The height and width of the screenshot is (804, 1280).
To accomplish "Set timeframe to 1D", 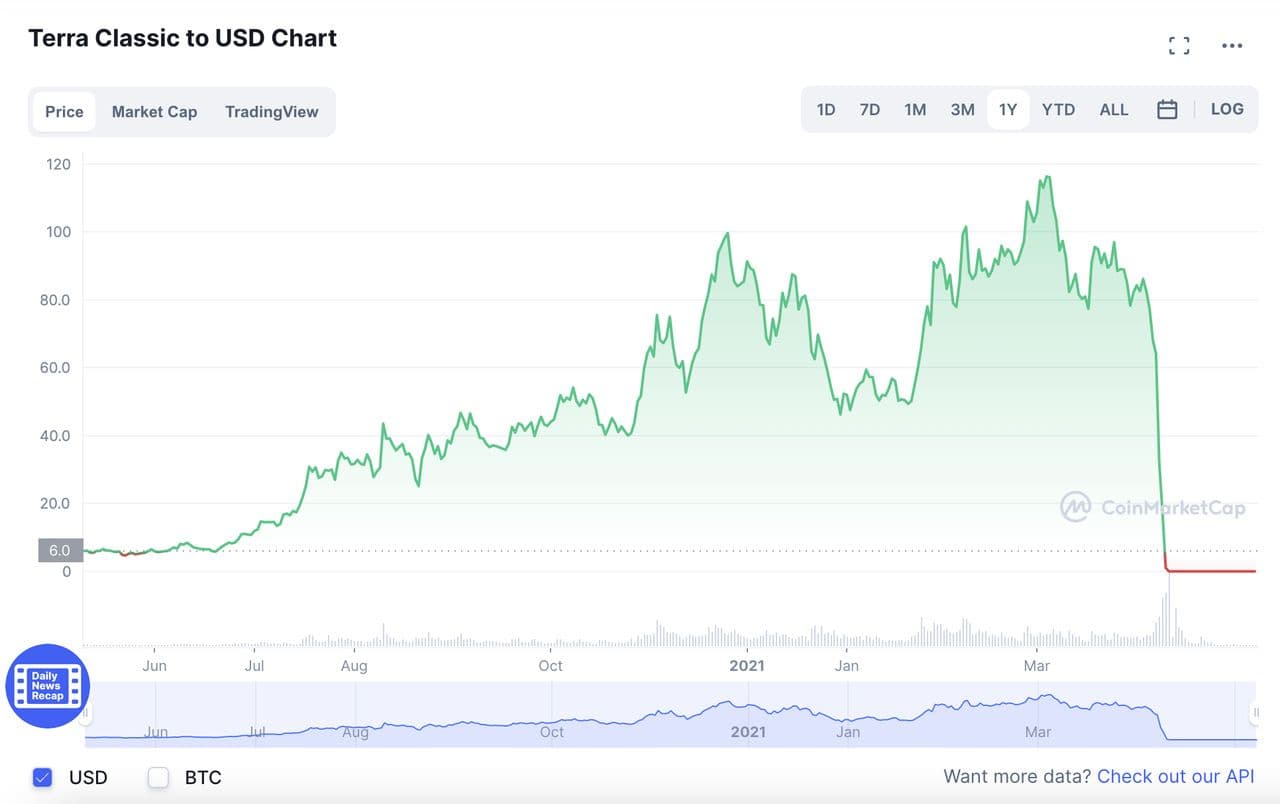I will [825, 110].
